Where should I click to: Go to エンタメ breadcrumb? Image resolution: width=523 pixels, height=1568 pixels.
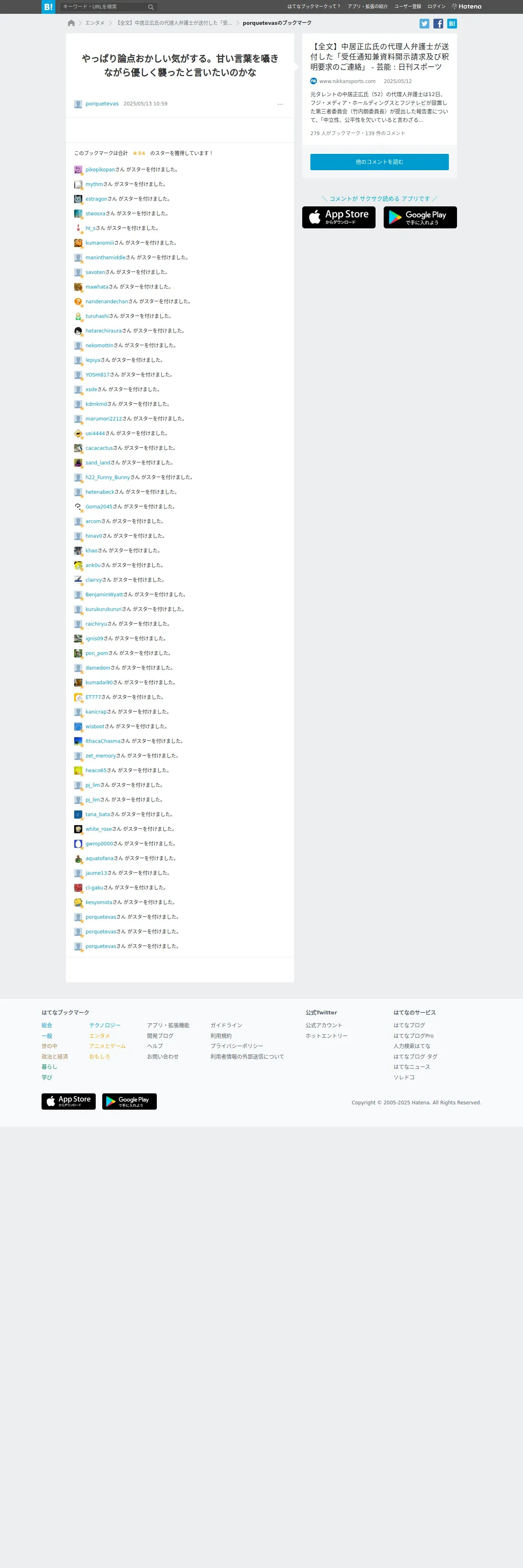95,23
